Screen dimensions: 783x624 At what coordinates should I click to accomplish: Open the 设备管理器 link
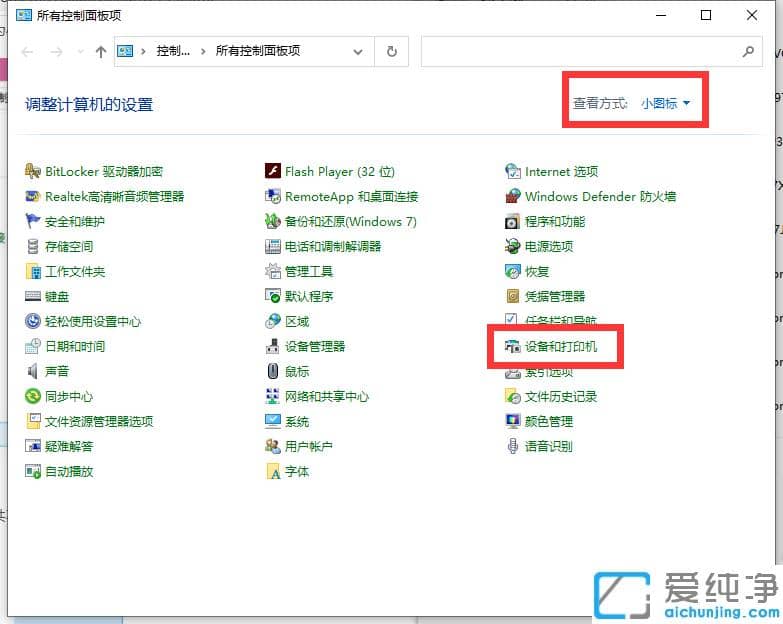tap(314, 347)
